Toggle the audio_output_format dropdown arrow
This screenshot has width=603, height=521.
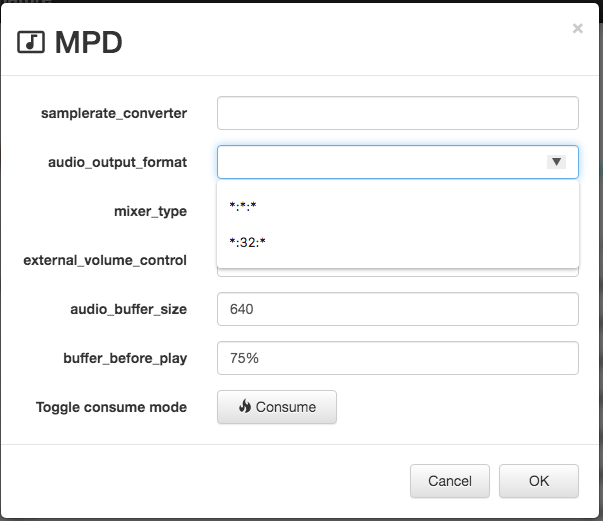coord(556,162)
